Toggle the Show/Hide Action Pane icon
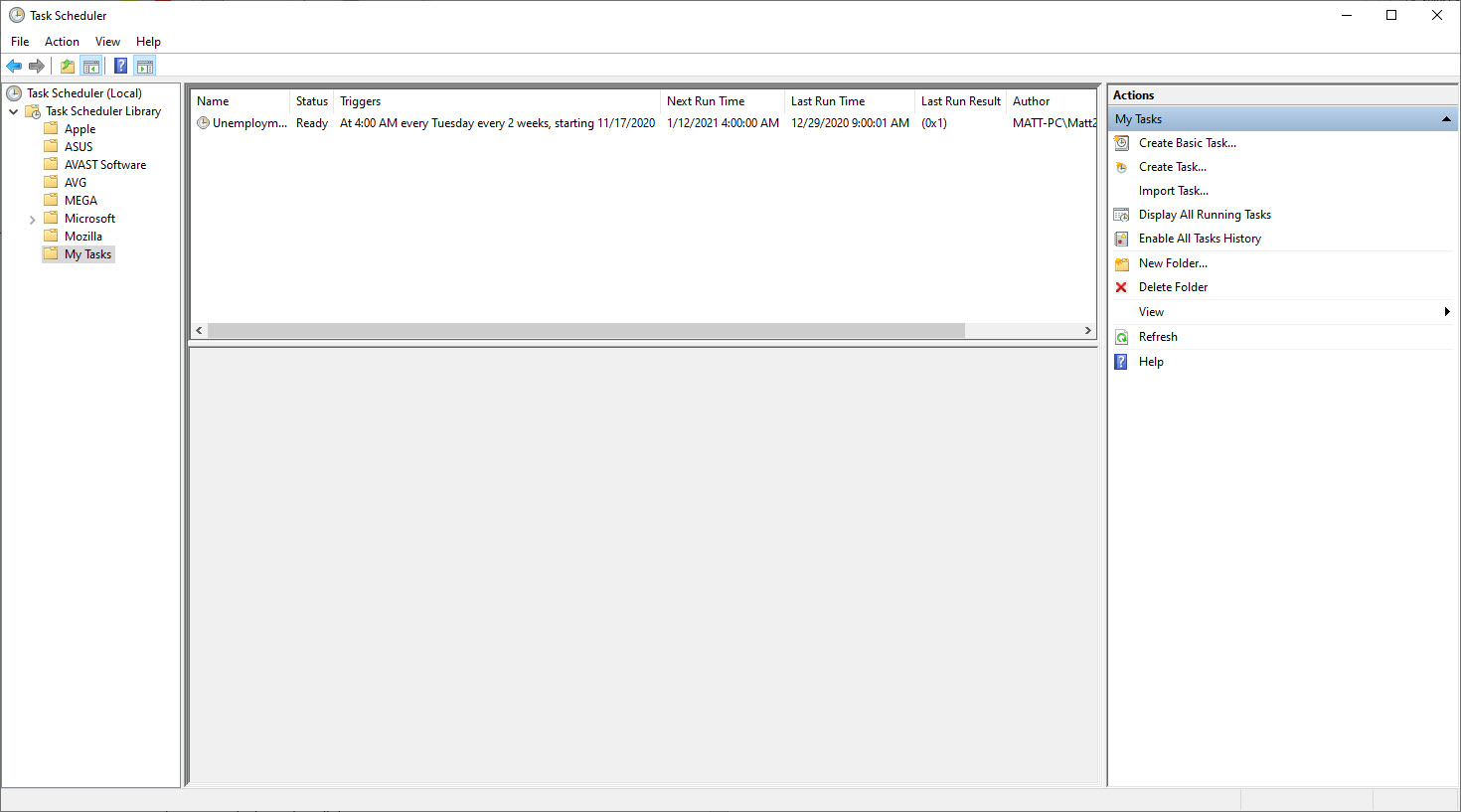The height and width of the screenshot is (812, 1461). tap(145, 67)
